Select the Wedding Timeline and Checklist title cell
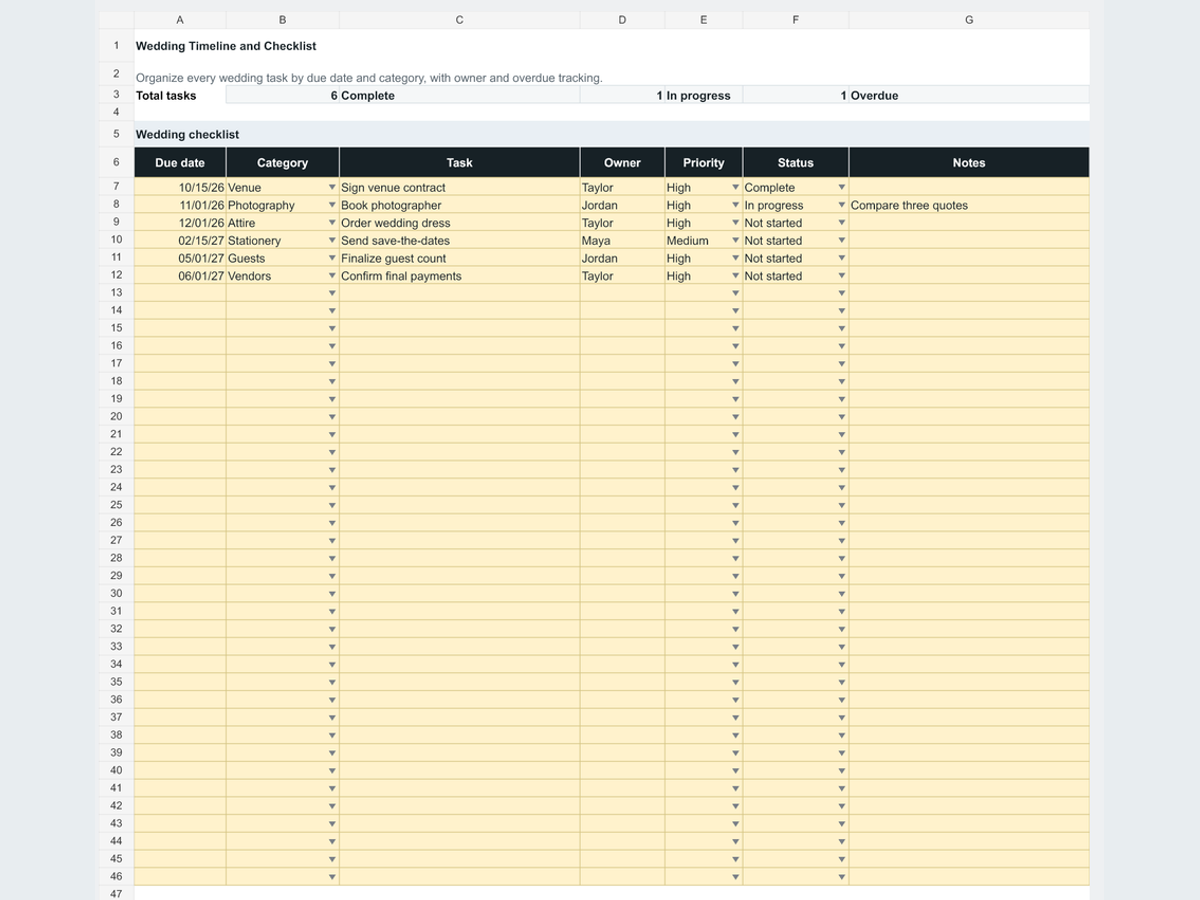 (x=226, y=46)
